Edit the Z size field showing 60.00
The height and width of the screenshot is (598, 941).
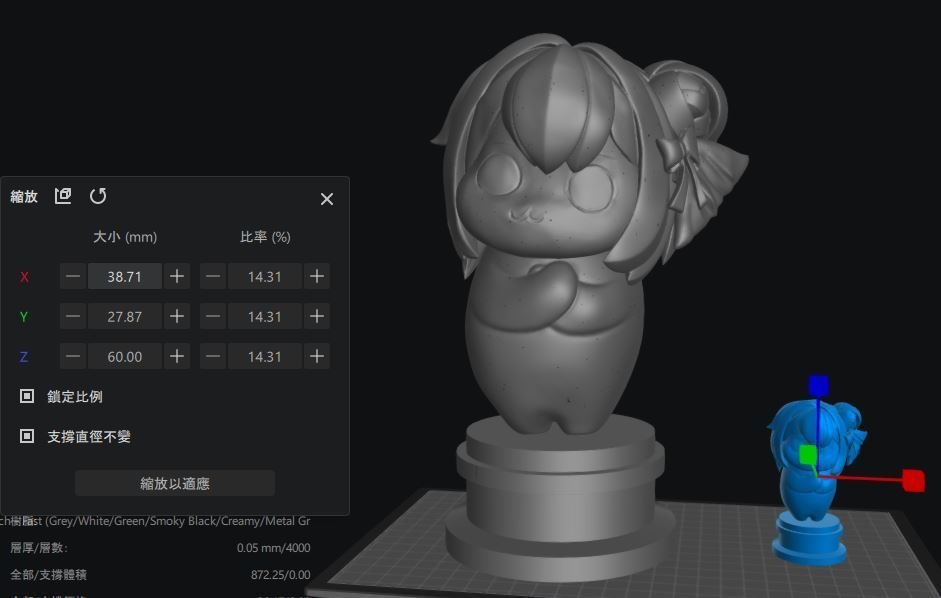click(x=124, y=356)
